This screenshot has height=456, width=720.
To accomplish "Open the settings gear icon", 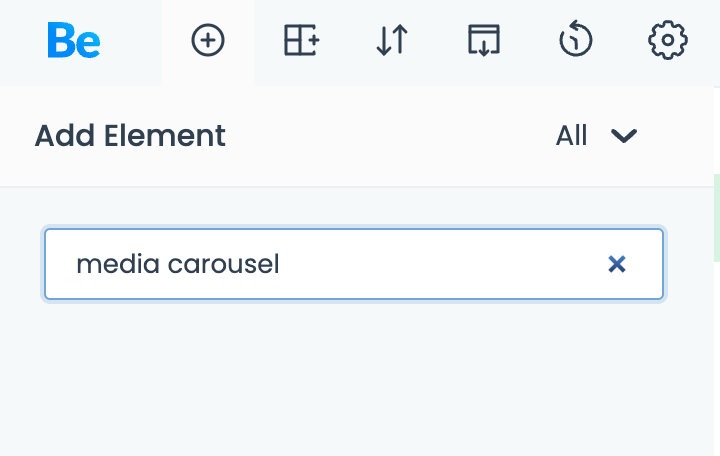I will 667,41.
